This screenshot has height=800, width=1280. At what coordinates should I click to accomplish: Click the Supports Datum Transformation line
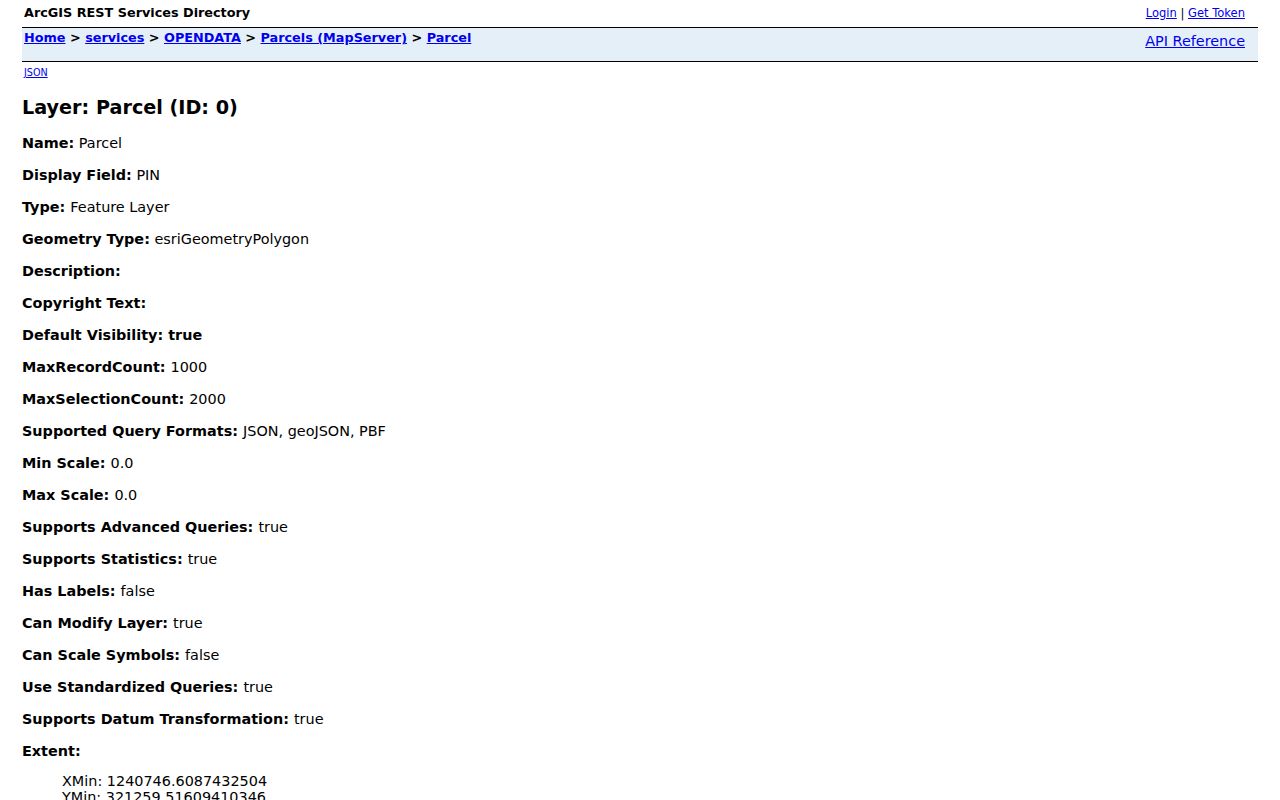click(x=173, y=719)
